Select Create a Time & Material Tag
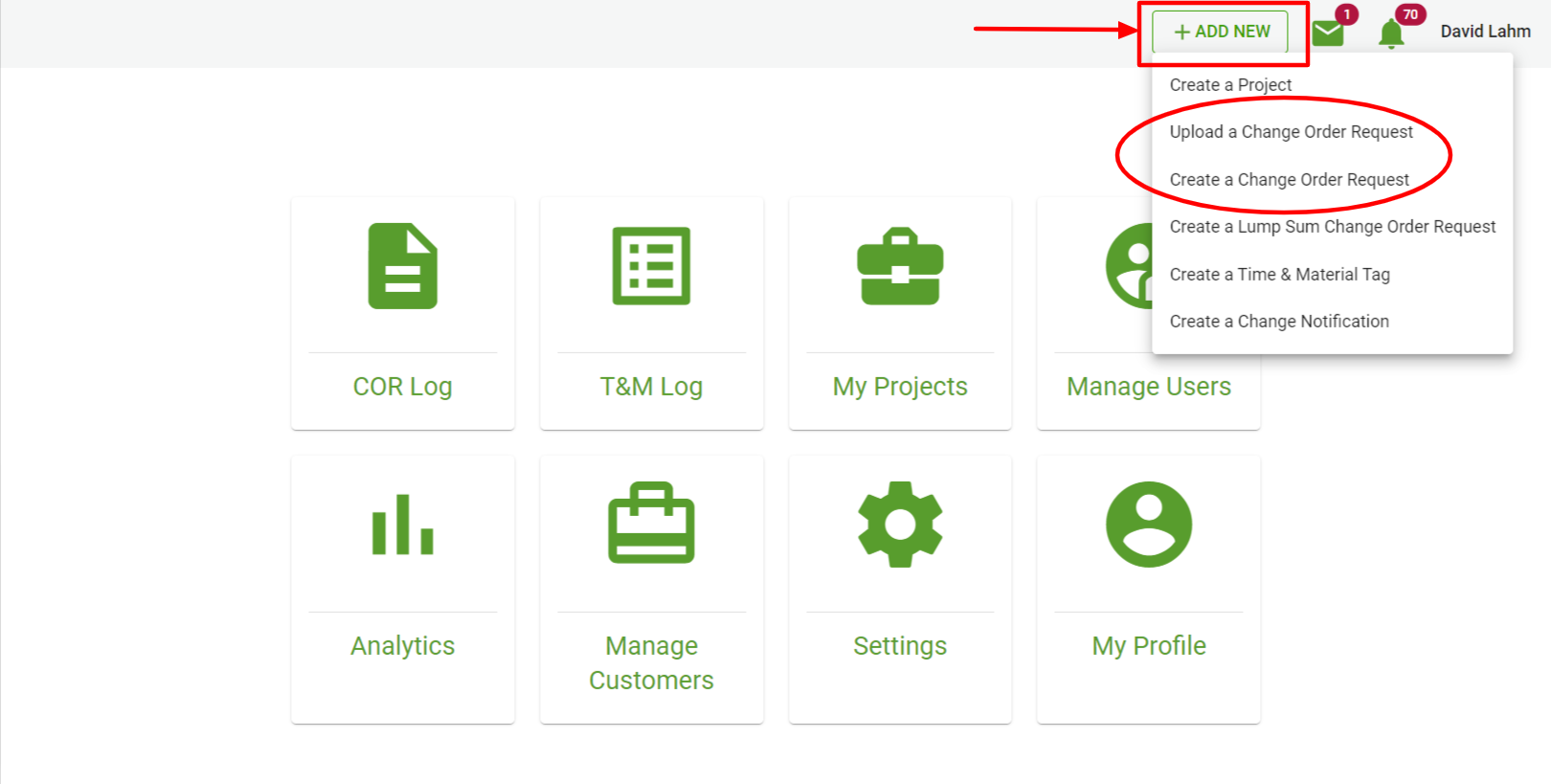1551x784 pixels. coord(1279,275)
